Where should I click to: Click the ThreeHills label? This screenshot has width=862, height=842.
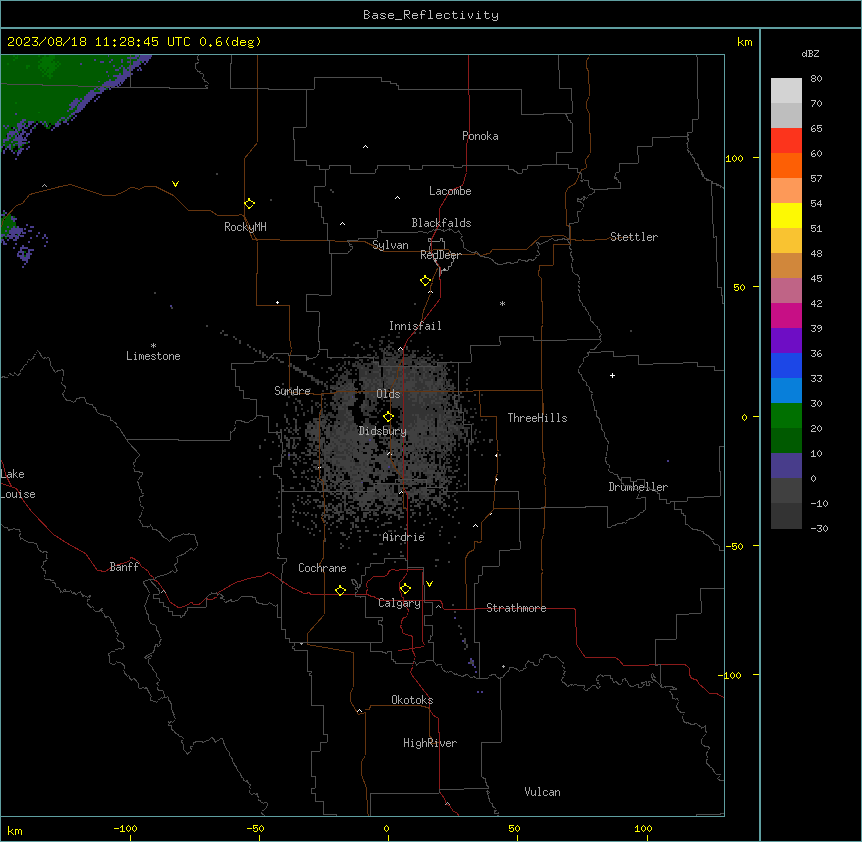(537, 418)
